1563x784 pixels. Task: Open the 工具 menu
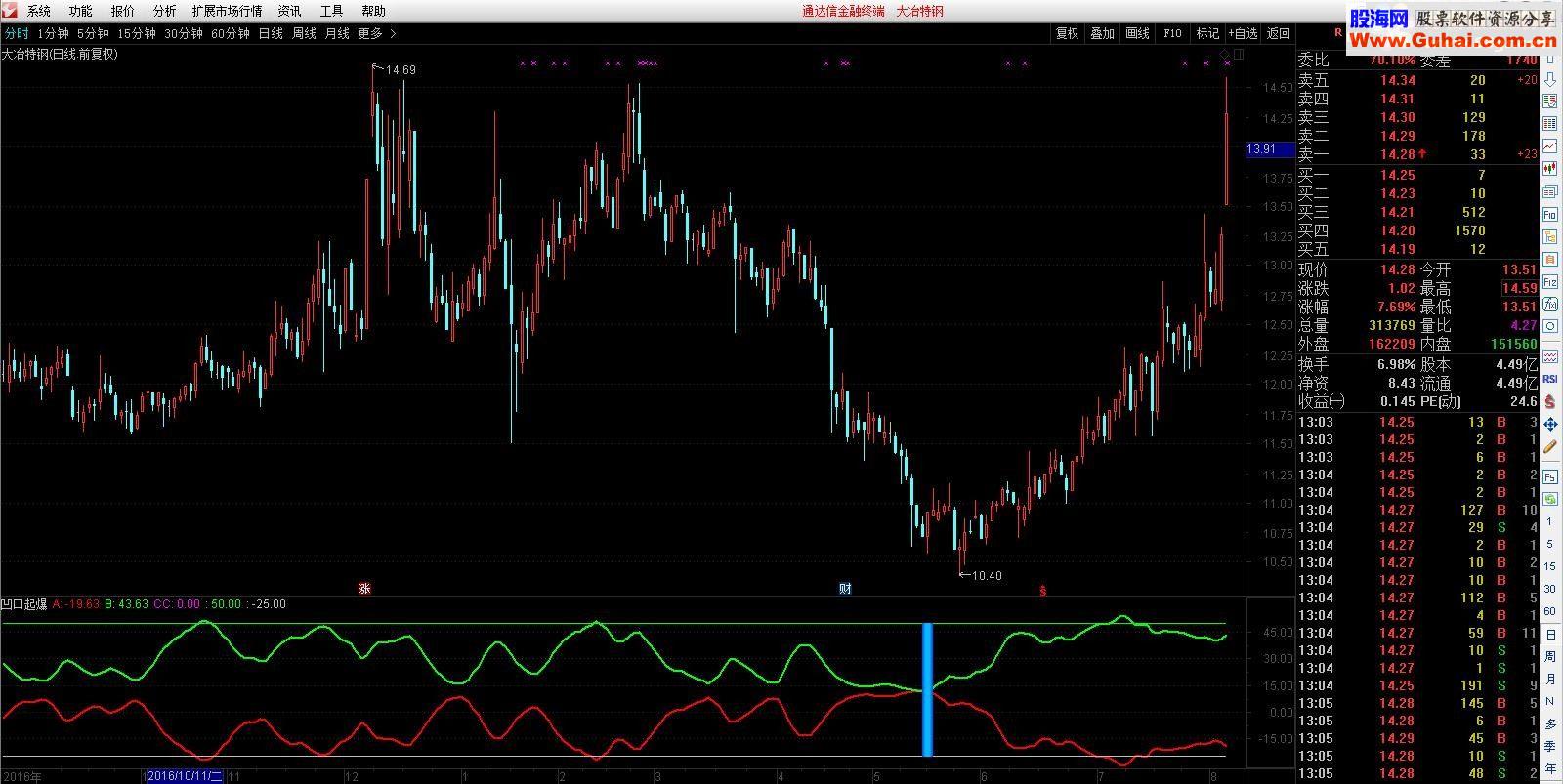click(x=331, y=11)
